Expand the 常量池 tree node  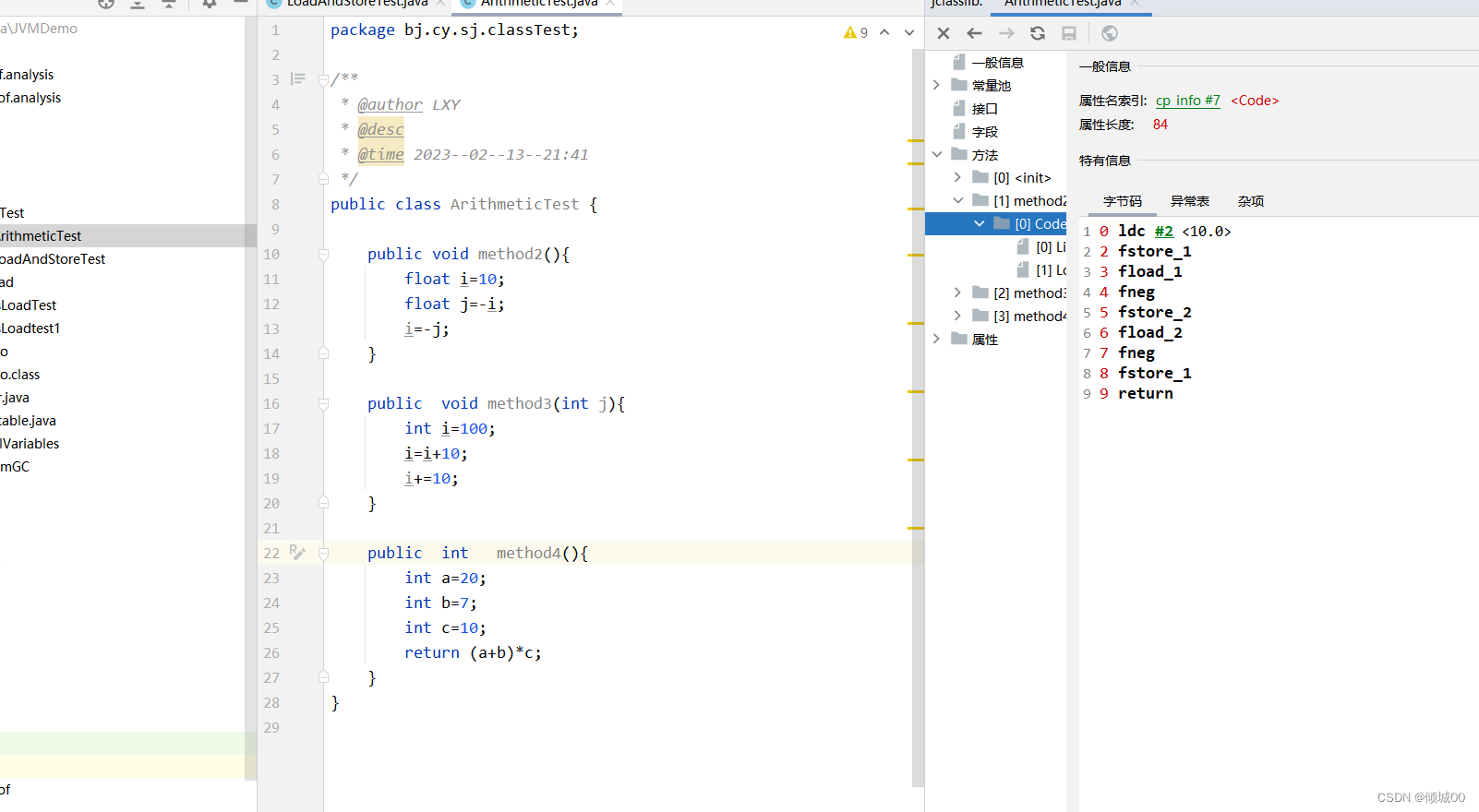click(x=936, y=85)
